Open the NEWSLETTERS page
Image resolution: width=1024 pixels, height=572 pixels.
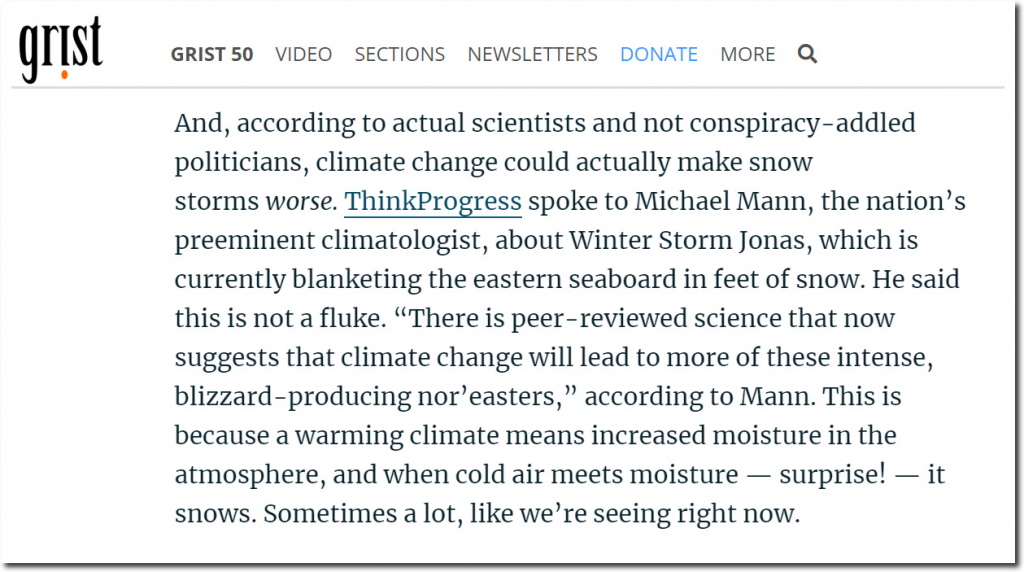(532, 54)
